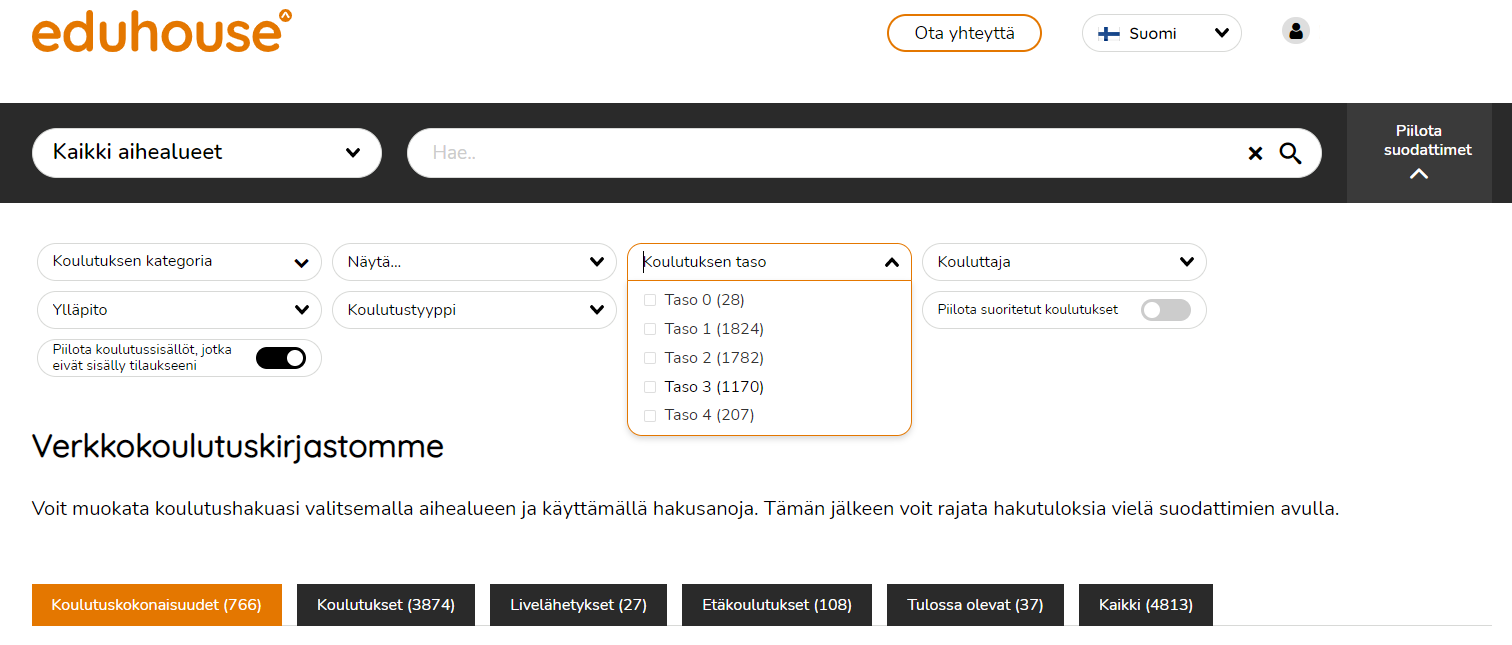This screenshot has height=645, width=1512.
Task: Clear search with the X icon
Action: point(1255,153)
